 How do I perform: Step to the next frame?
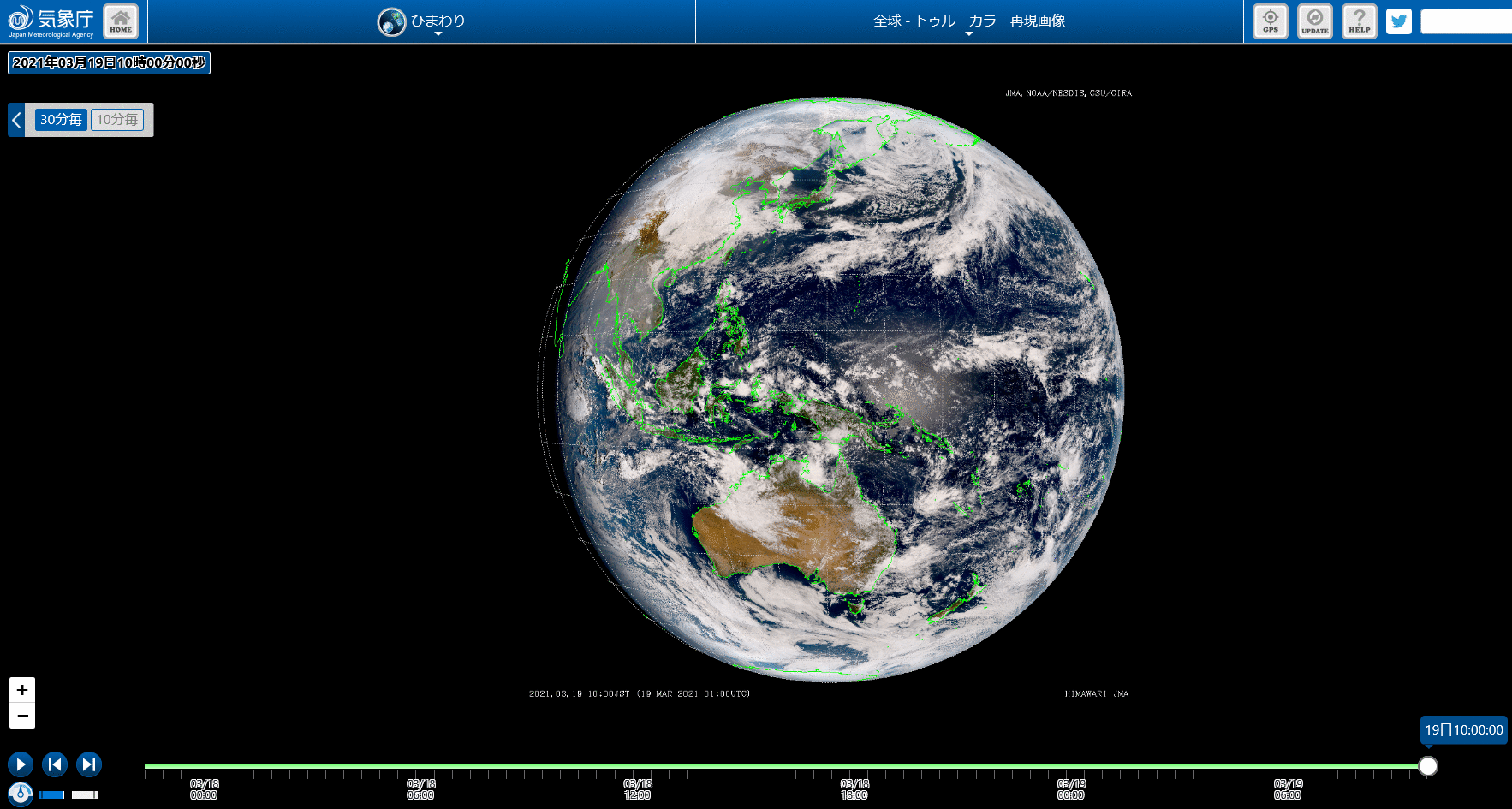(89, 764)
